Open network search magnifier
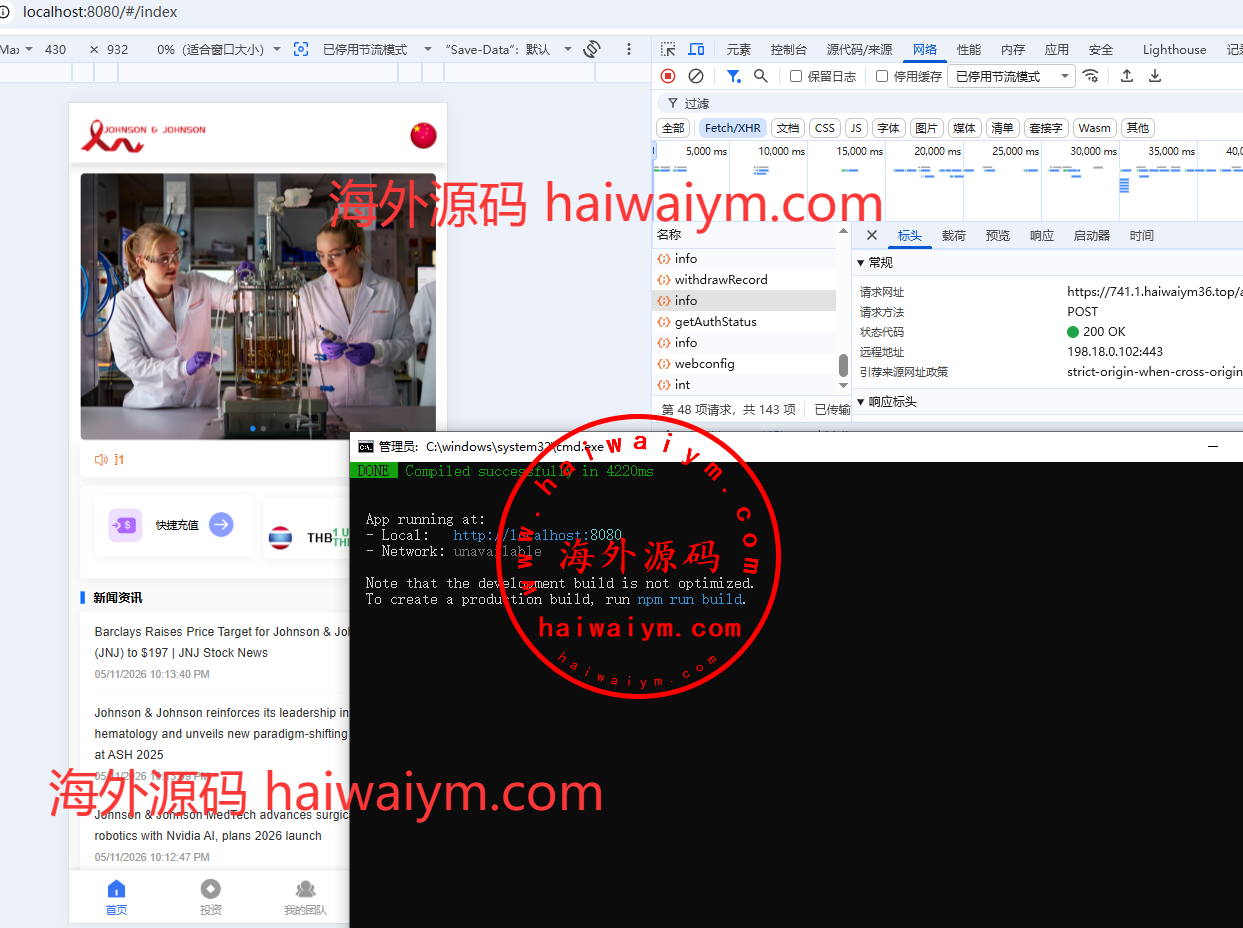Image resolution: width=1243 pixels, height=928 pixels. 761,76
